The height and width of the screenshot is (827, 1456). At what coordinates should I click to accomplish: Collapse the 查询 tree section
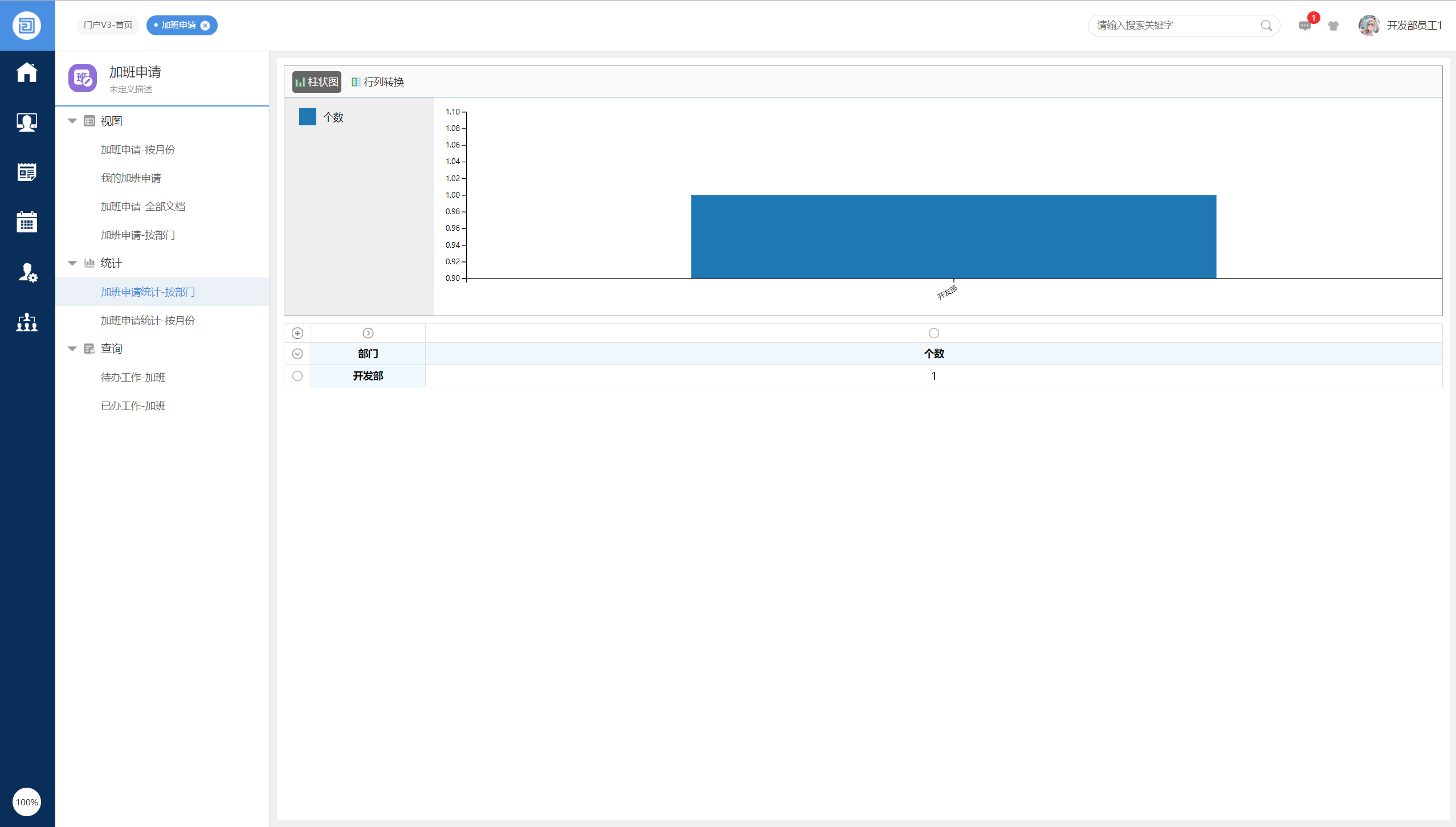pos(72,349)
